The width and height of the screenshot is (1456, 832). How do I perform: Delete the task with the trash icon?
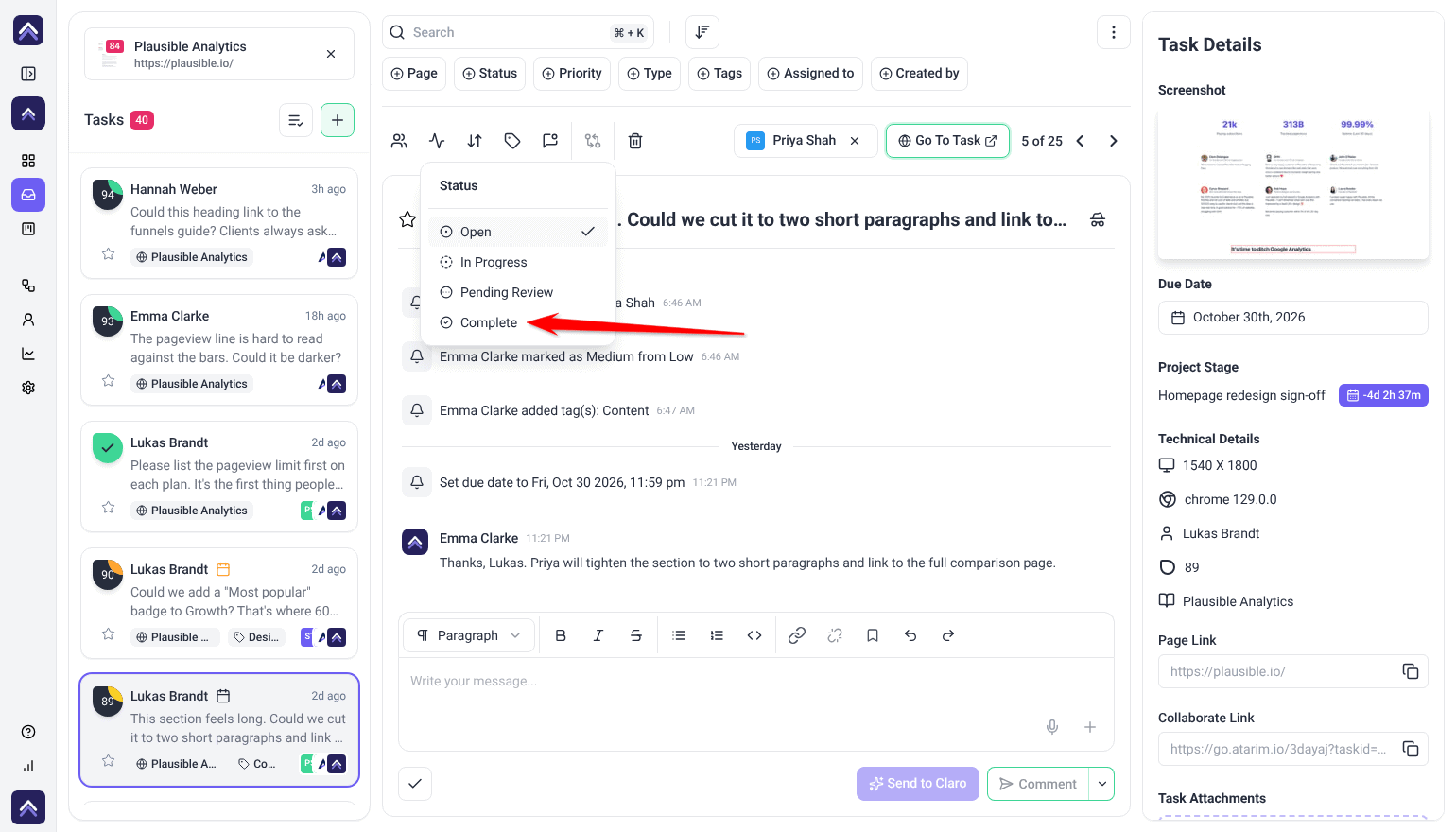[635, 141]
